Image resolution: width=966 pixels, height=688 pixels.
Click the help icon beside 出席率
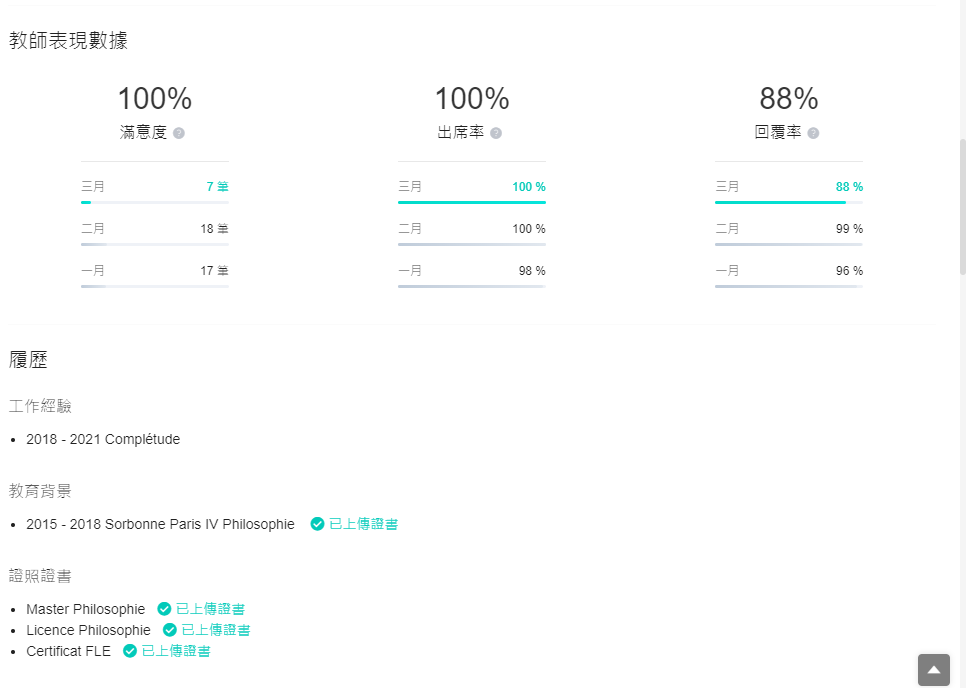click(496, 133)
